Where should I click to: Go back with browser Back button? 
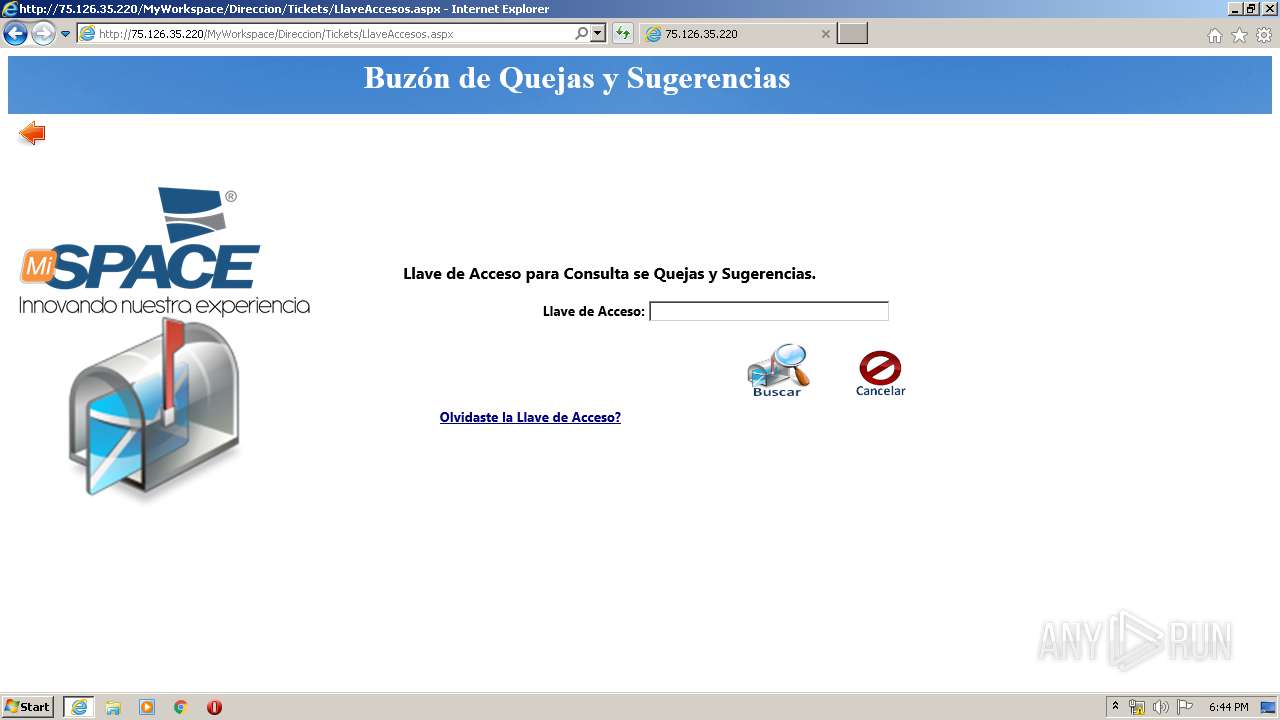click(16, 34)
